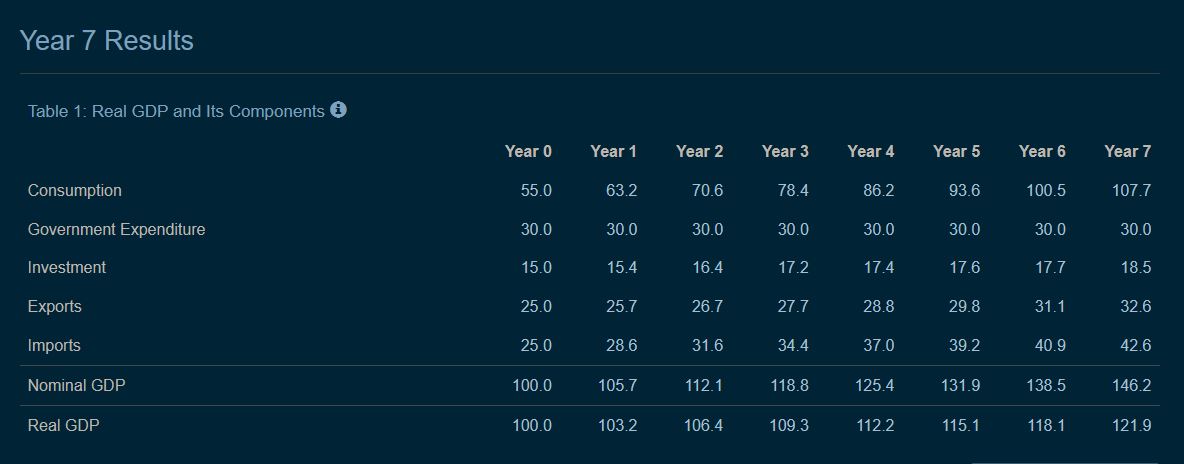
Task: Click Consumption Year 2 value 70.6
Action: (708, 190)
